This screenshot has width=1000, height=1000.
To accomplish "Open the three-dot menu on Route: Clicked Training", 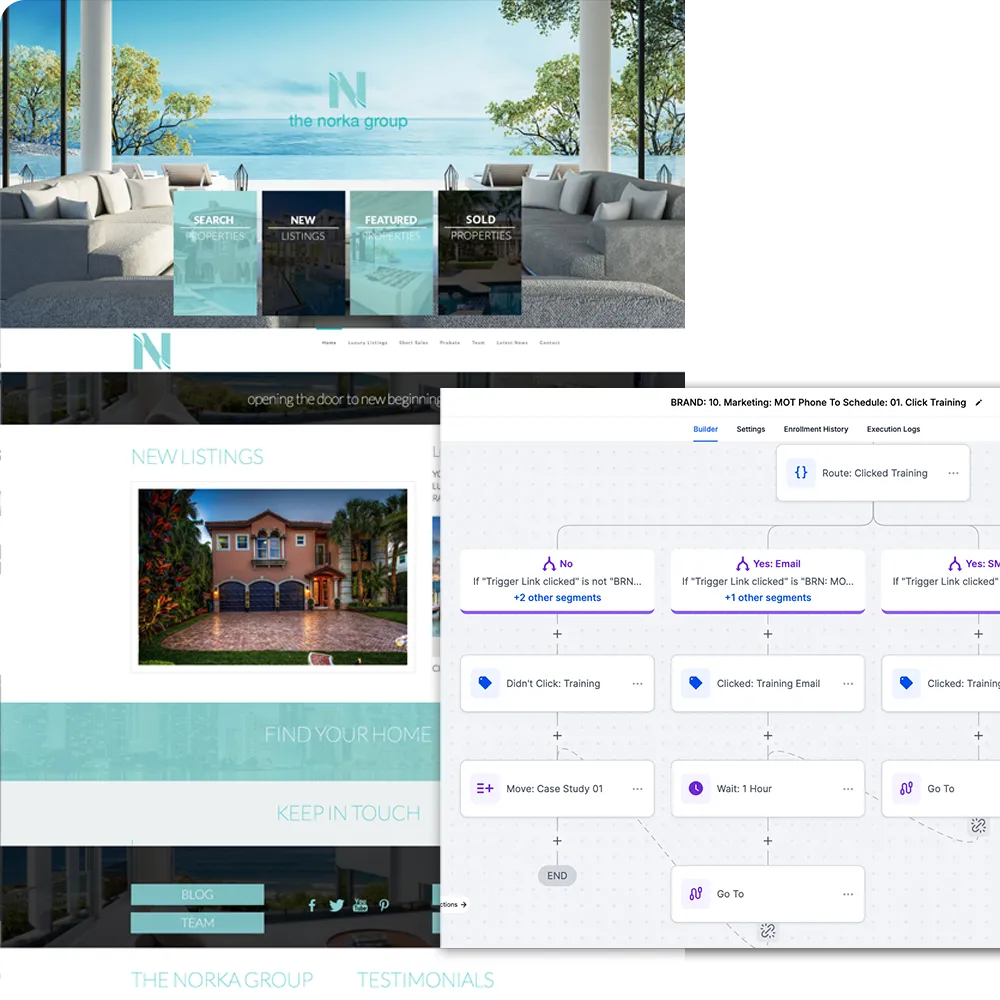I will click(x=953, y=473).
